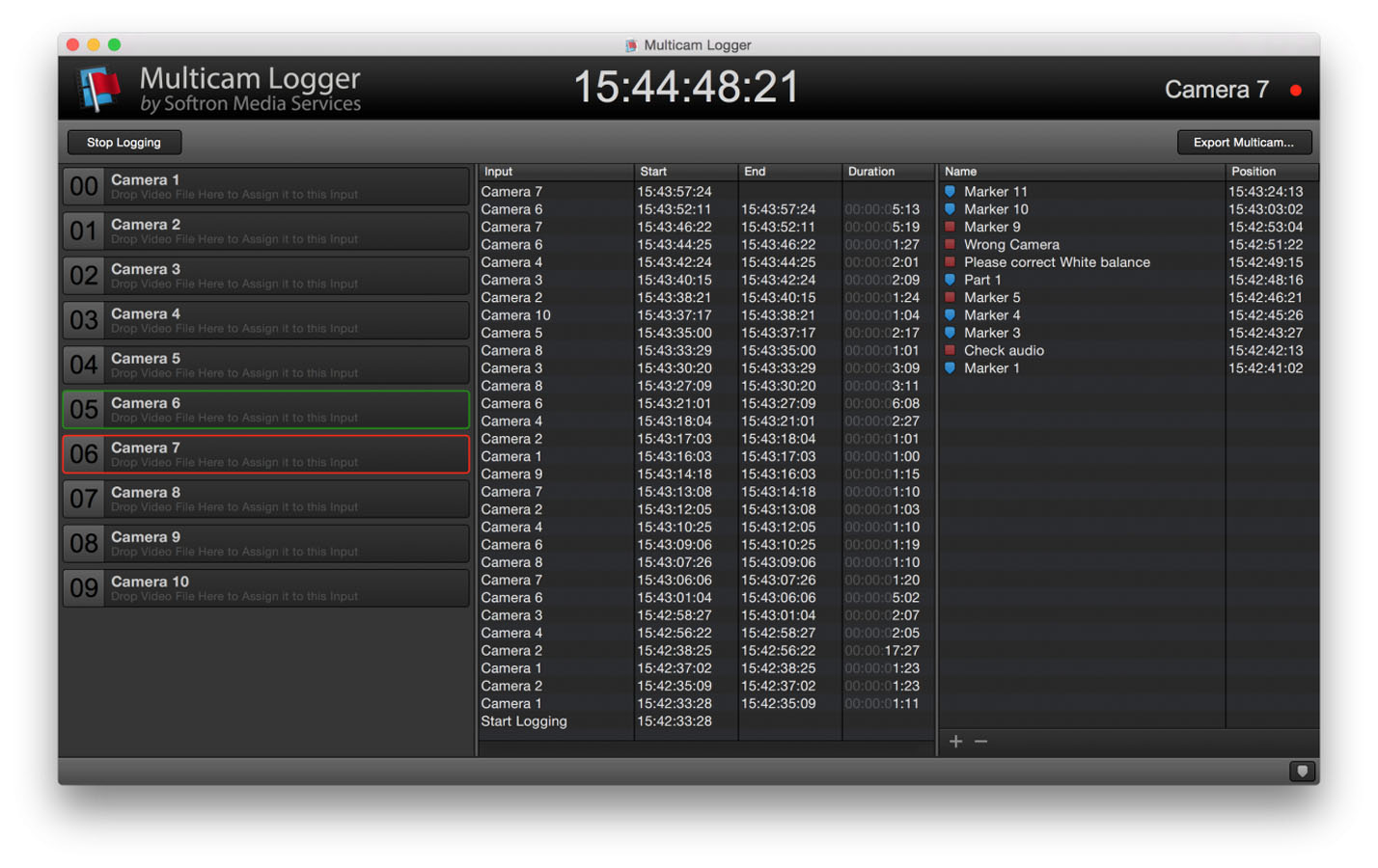Add a new marker with plus button
Screen dimensions: 1378x868
pos(955,742)
